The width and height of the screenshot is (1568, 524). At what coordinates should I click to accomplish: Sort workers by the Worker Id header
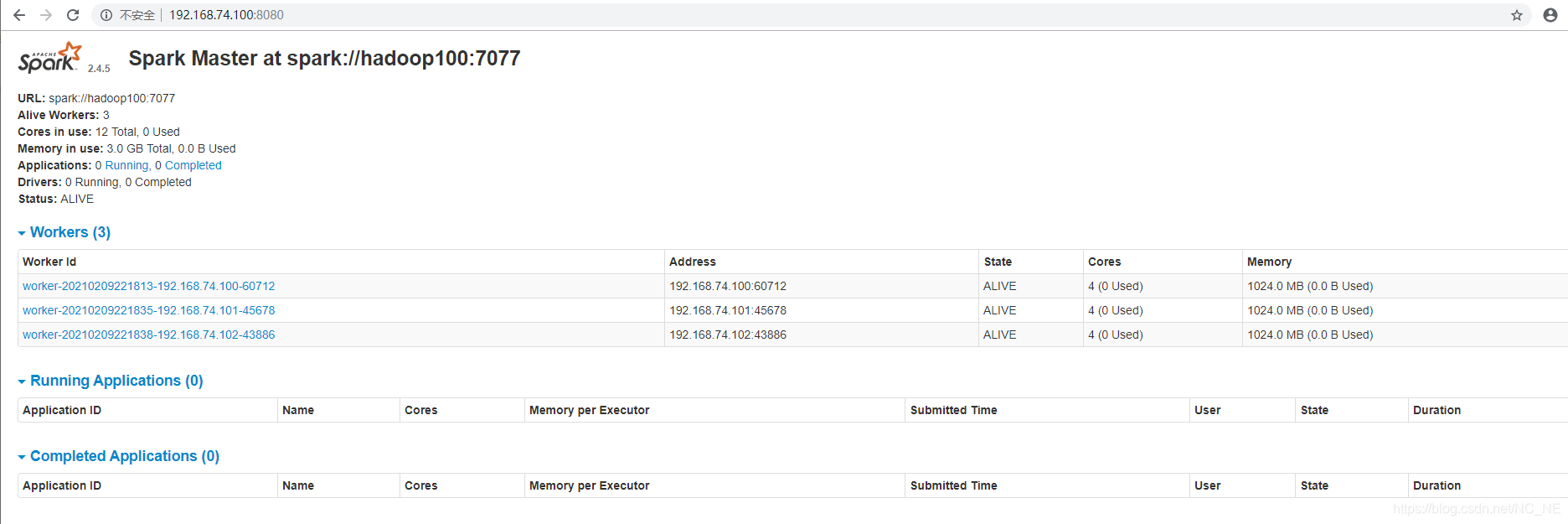pyautogui.click(x=49, y=262)
